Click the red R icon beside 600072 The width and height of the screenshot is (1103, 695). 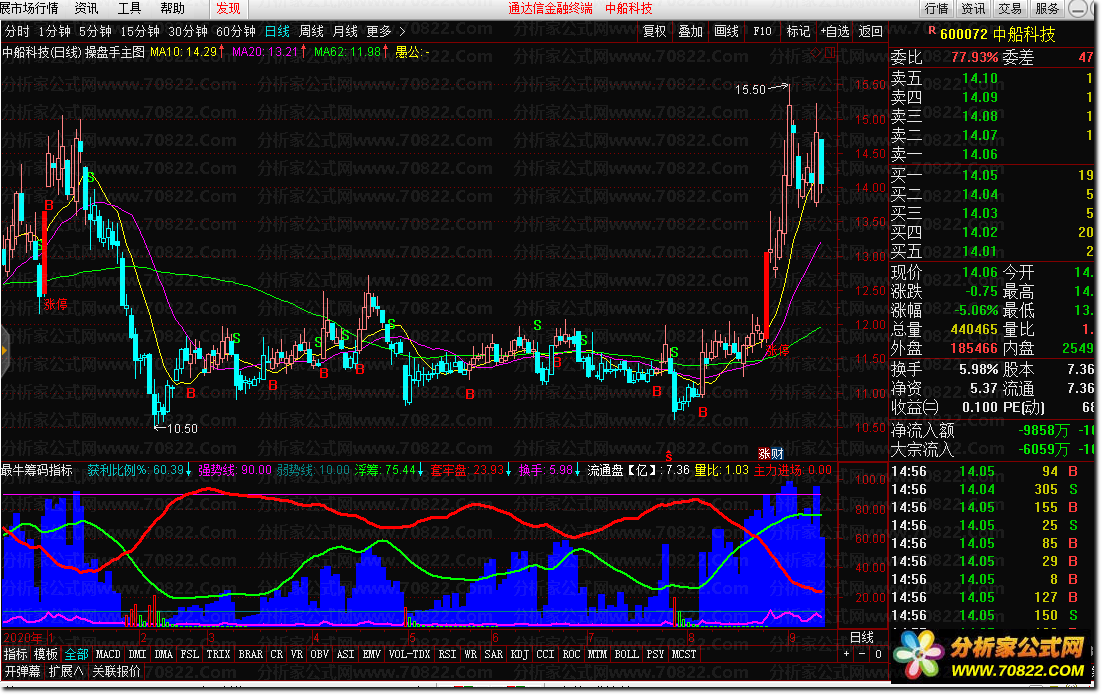coord(932,31)
